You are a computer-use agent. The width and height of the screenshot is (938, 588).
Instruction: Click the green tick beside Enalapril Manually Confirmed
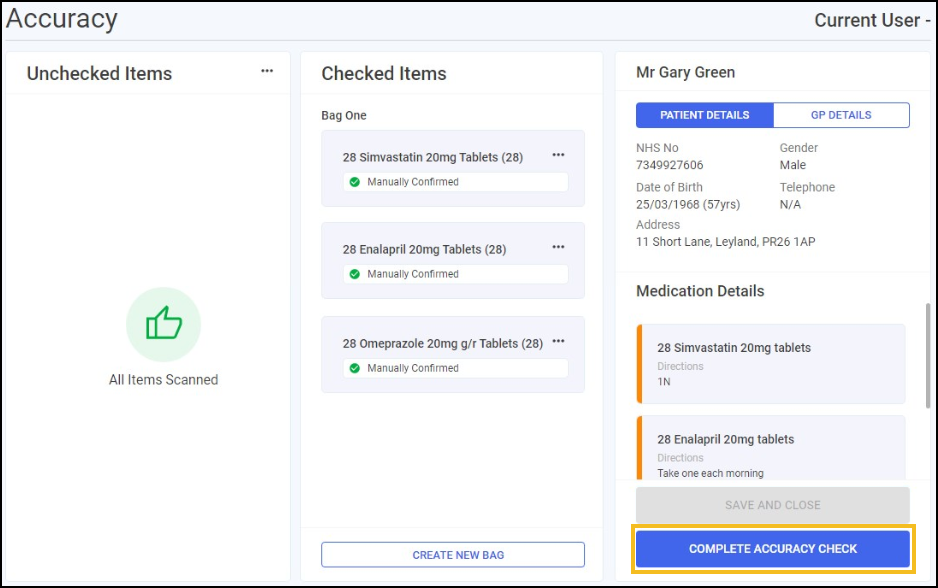(x=355, y=274)
